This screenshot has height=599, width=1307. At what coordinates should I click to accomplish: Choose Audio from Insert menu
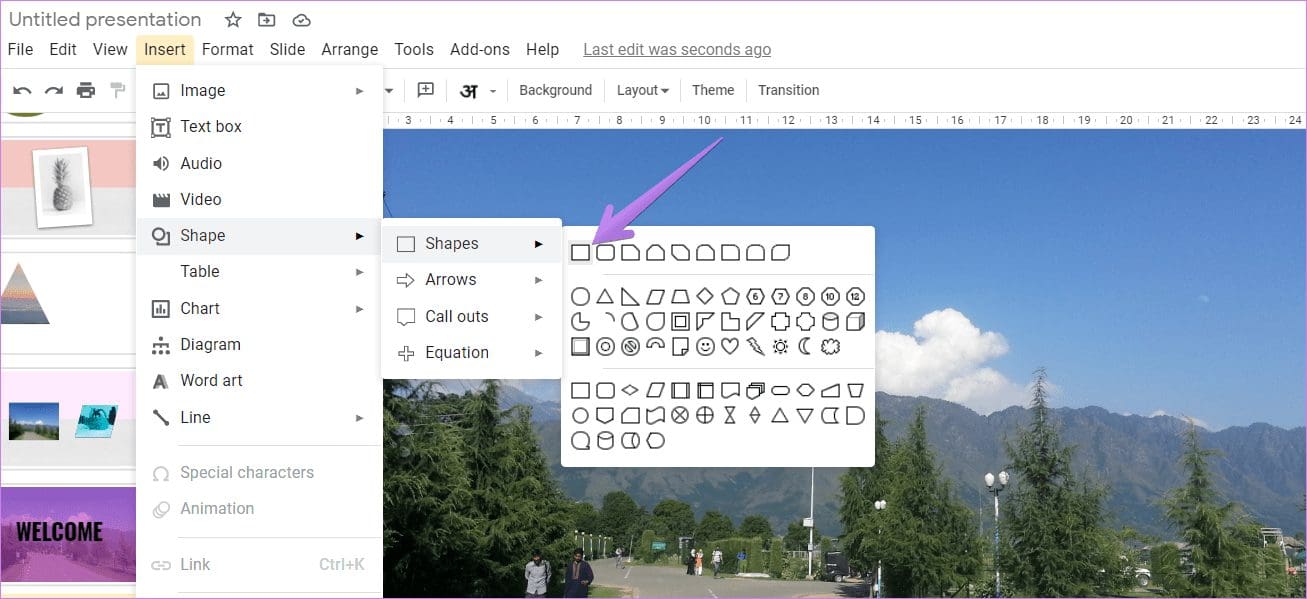[259, 163]
